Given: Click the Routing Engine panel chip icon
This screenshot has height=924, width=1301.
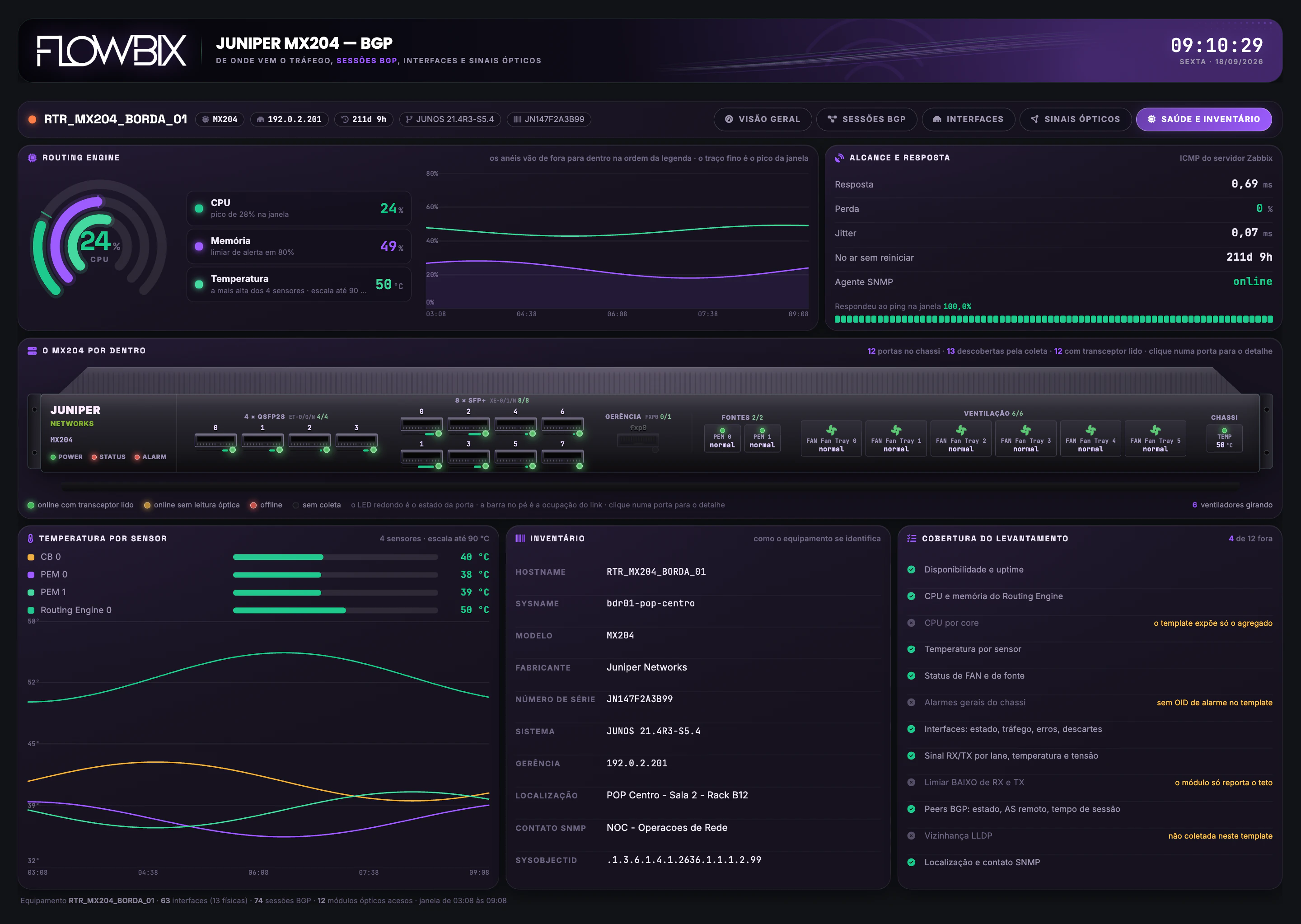Looking at the screenshot, I should point(32,158).
